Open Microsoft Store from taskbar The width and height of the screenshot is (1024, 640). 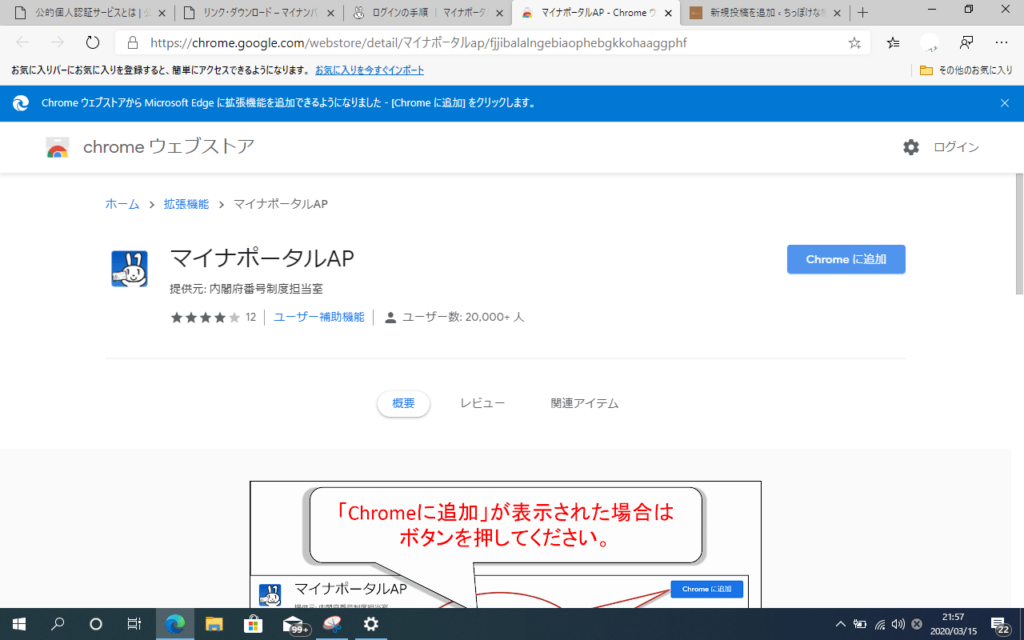[253, 624]
